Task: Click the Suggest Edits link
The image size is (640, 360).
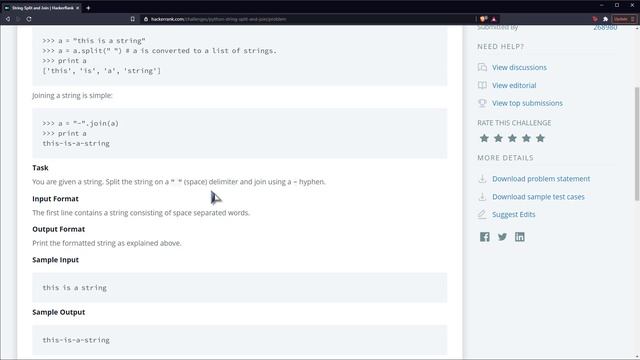Action: pos(513,214)
